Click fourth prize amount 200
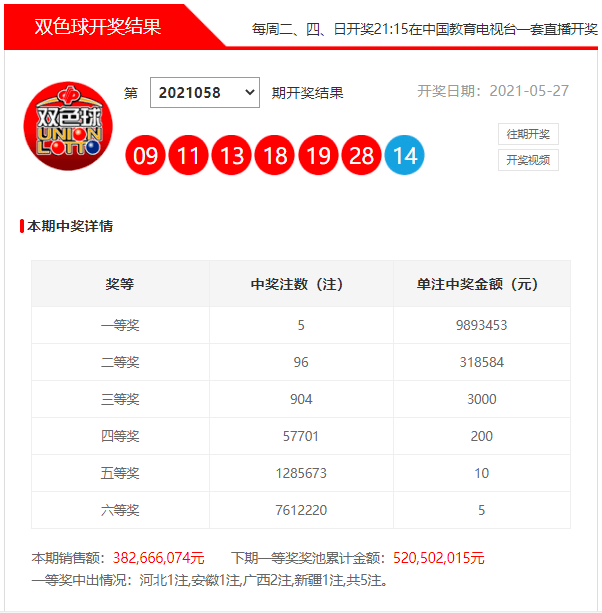 (x=482, y=436)
